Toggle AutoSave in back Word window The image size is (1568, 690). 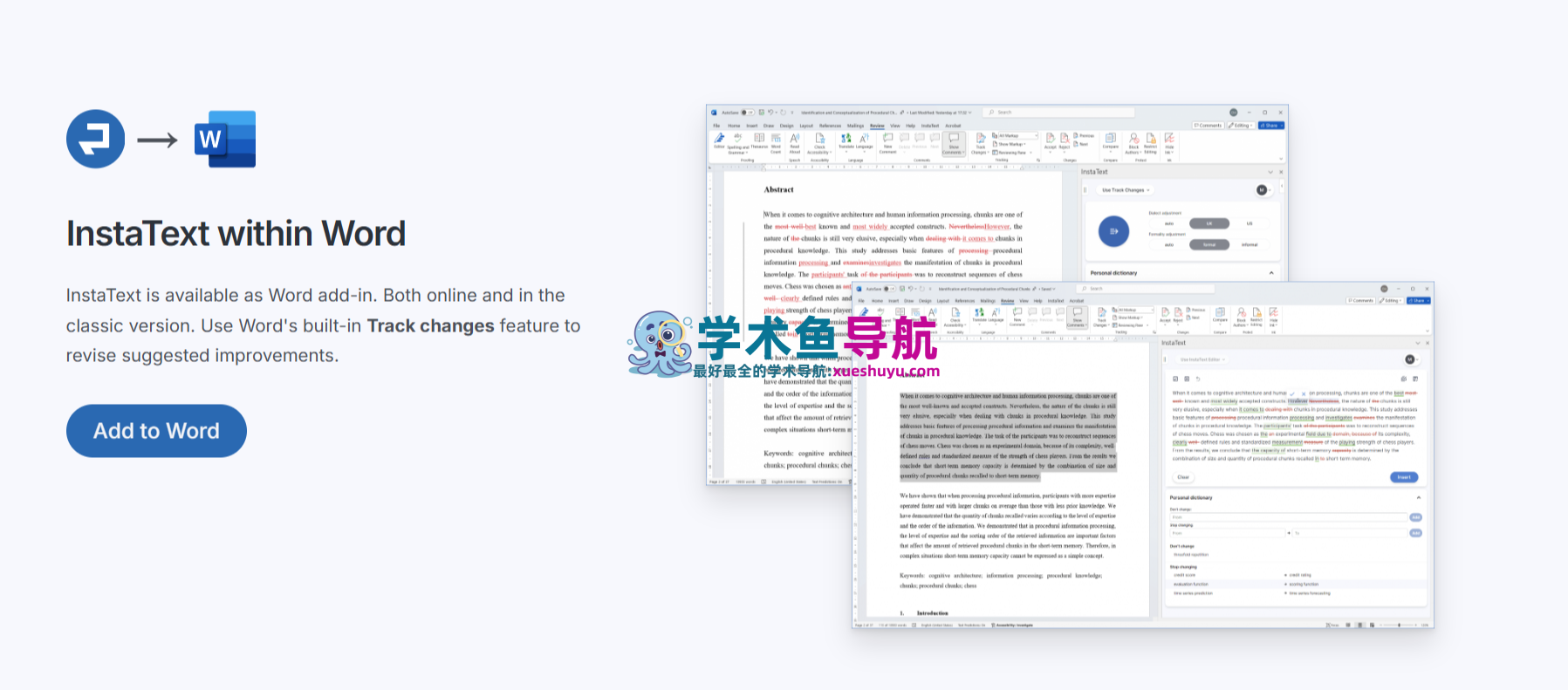tap(749, 113)
